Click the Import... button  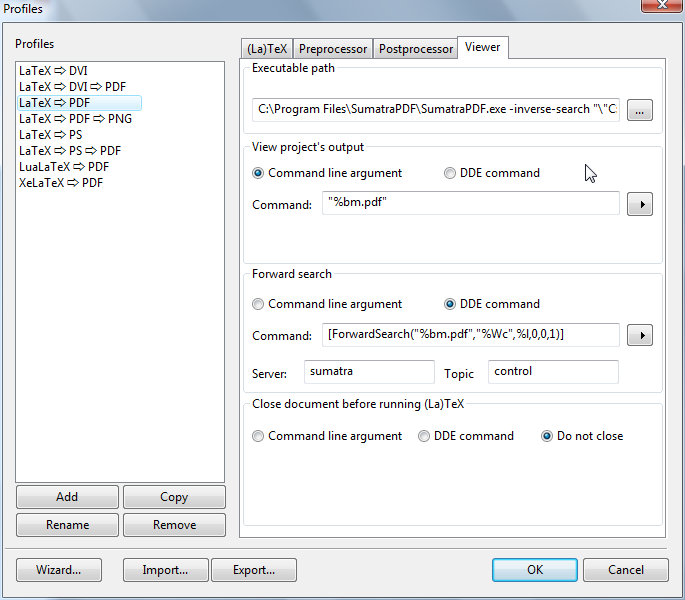(x=166, y=570)
